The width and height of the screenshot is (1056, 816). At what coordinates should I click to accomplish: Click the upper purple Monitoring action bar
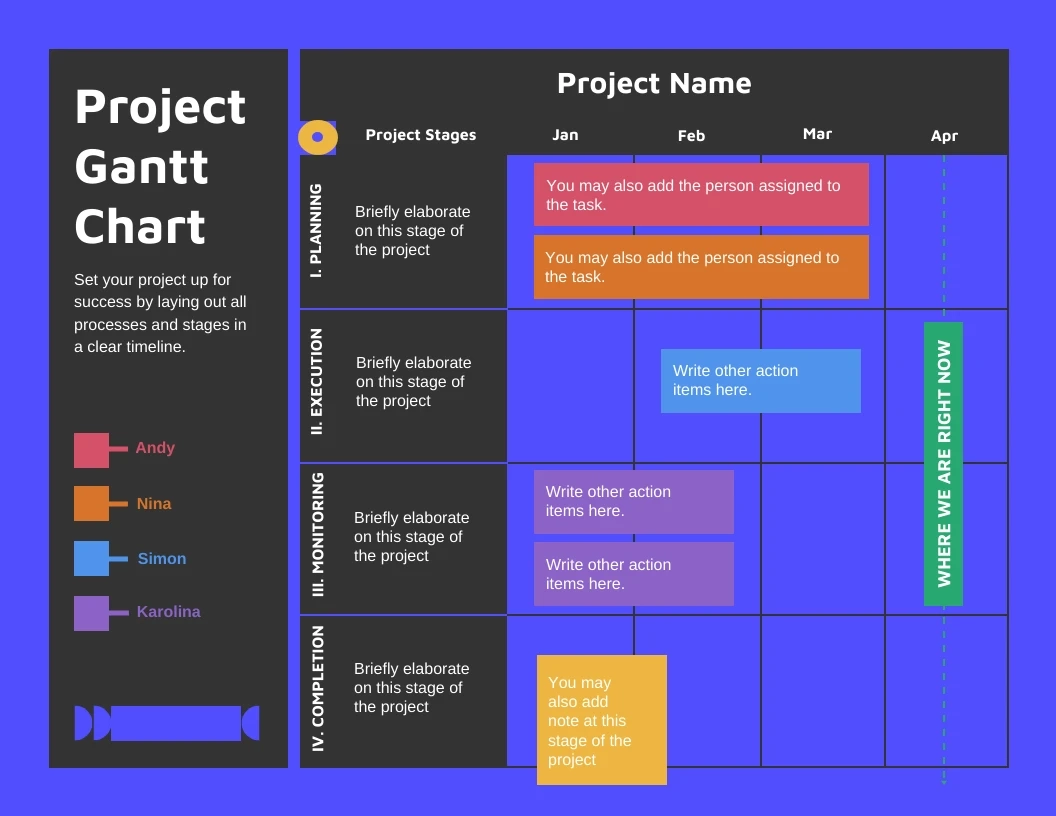(x=633, y=501)
